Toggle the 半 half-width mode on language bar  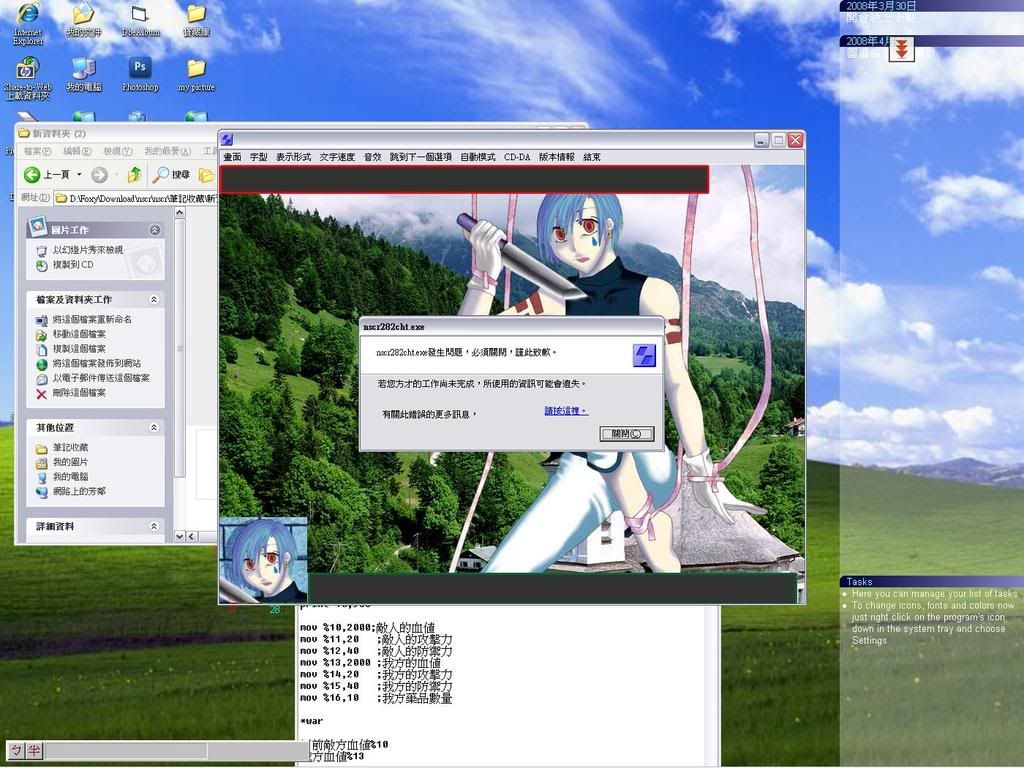tap(33, 750)
